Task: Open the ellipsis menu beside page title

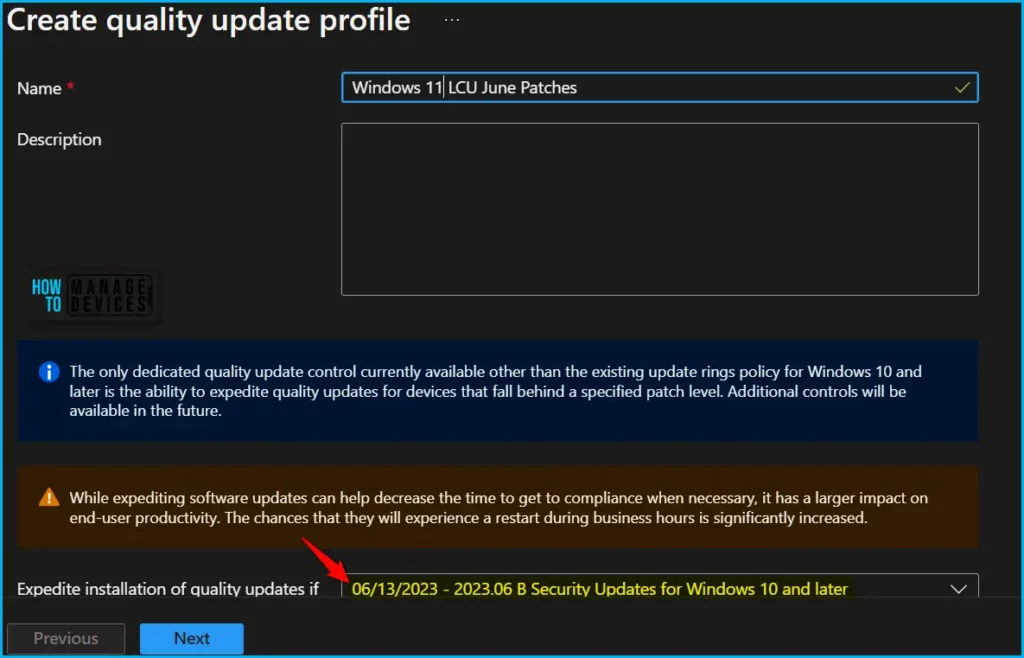Action: (452, 20)
